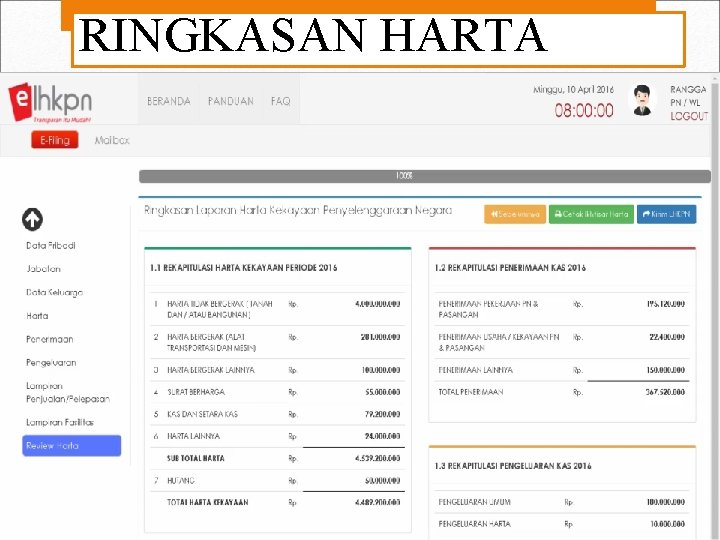Click the 'PENERIMAAN LAINNYA' row label
The image size is (720, 540).
tap(475, 370)
